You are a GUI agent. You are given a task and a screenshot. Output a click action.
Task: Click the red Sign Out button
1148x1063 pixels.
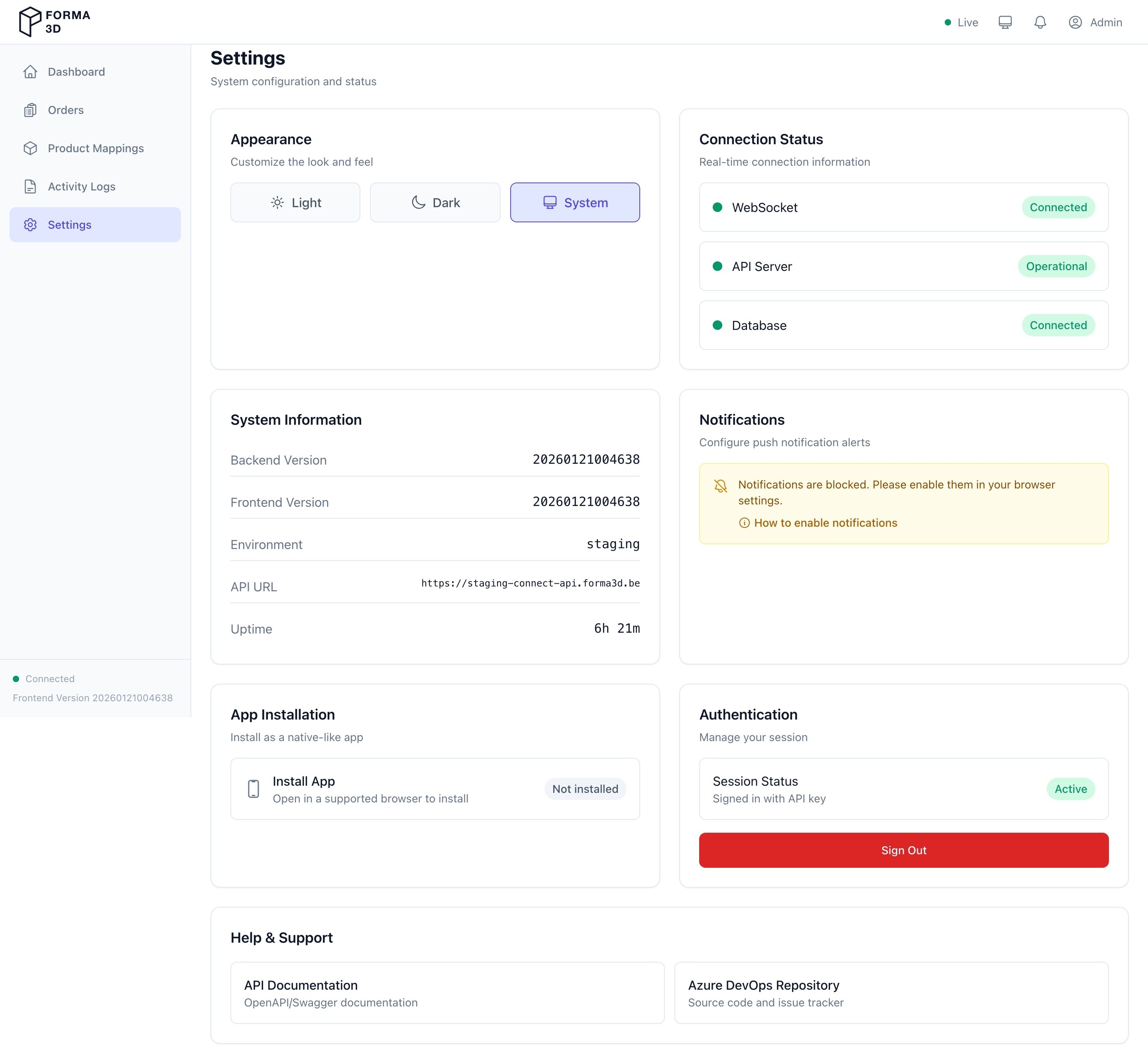click(x=903, y=850)
